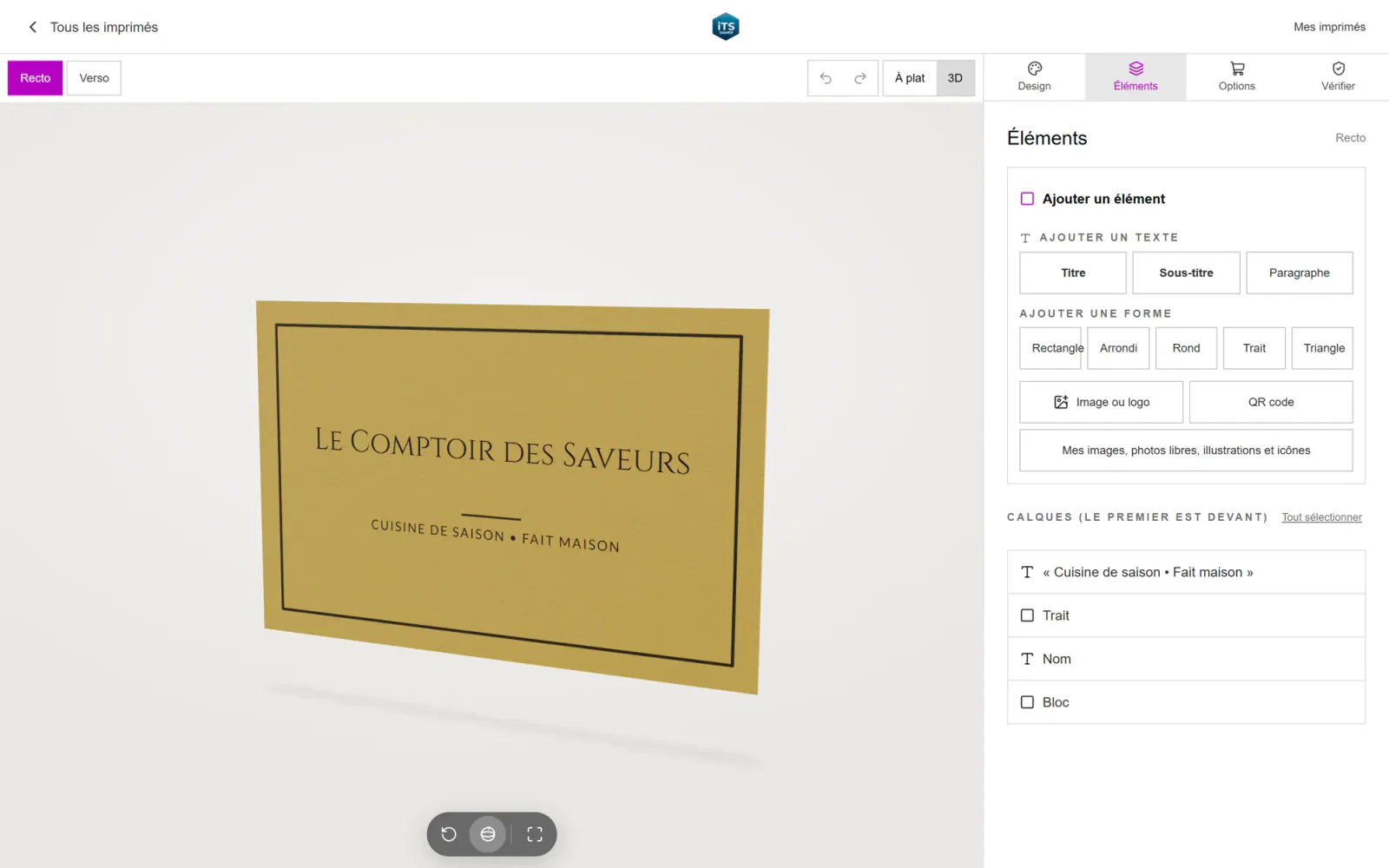This screenshot has width=1389, height=868.
Task: Enter fullscreen preview mode
Action: coord(535,834)
